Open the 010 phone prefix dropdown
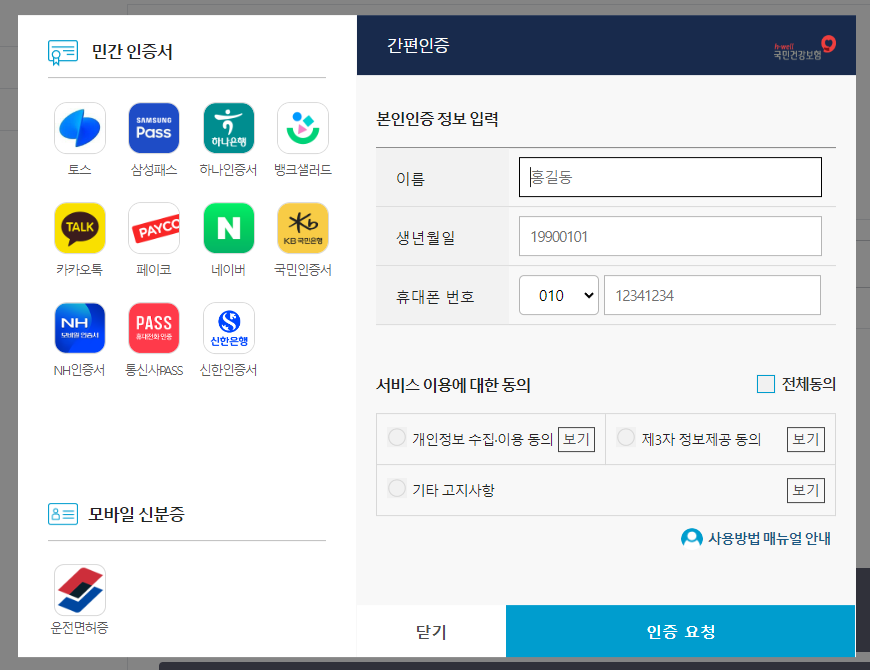Image resolution: width=870 pixels, height=670 pixels. (x=559, y=295)
